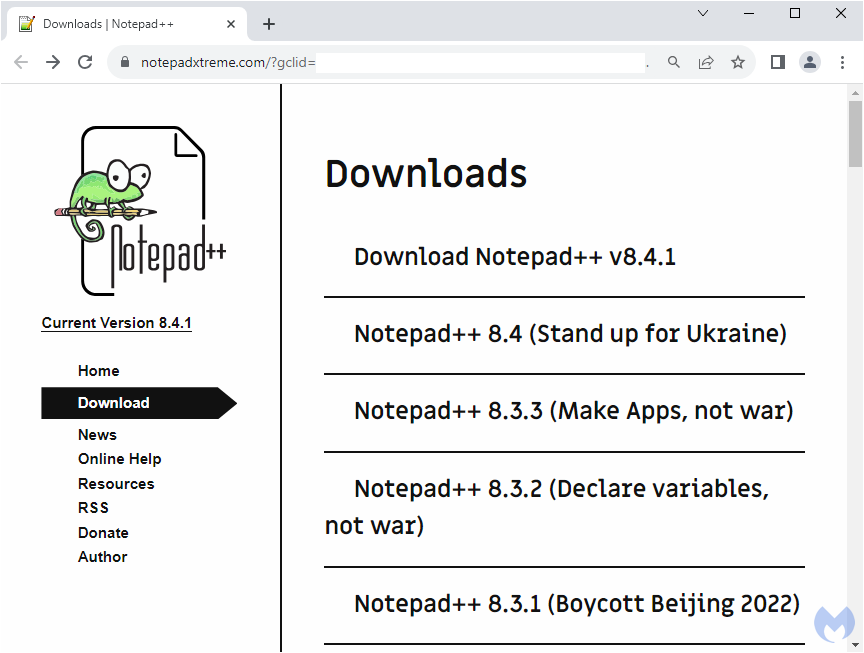Open Current Version 8.4.1 link
The width and height of the screenshot is (864, 653).
click(117, 323)
